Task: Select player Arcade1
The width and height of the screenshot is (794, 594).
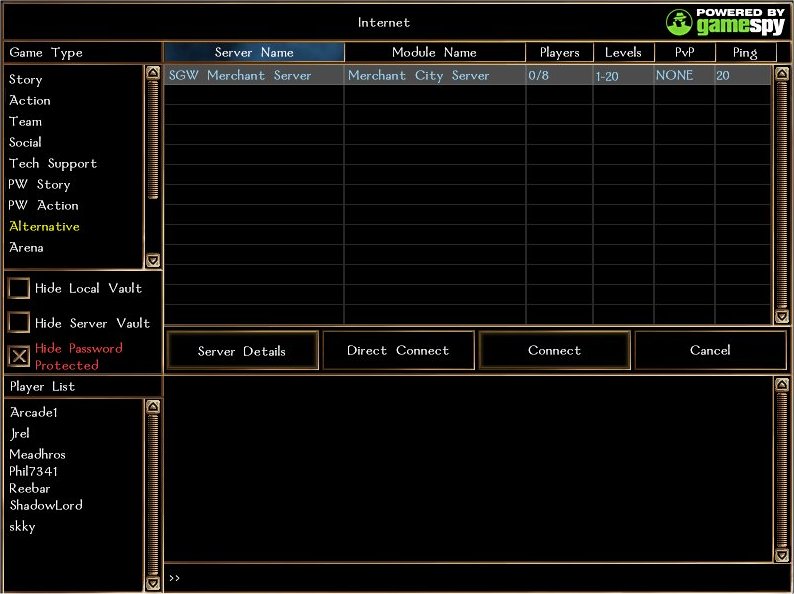Action: (x=33, y=412)
